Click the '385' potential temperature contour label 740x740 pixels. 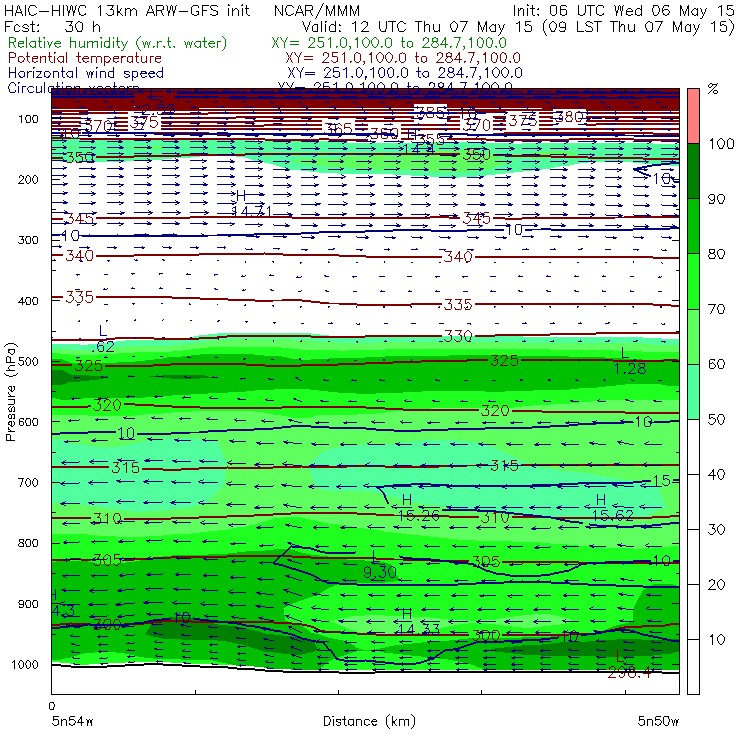[430, 112]
